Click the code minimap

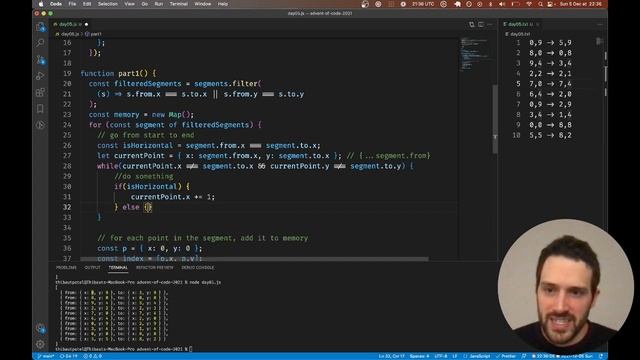(475, 54)
